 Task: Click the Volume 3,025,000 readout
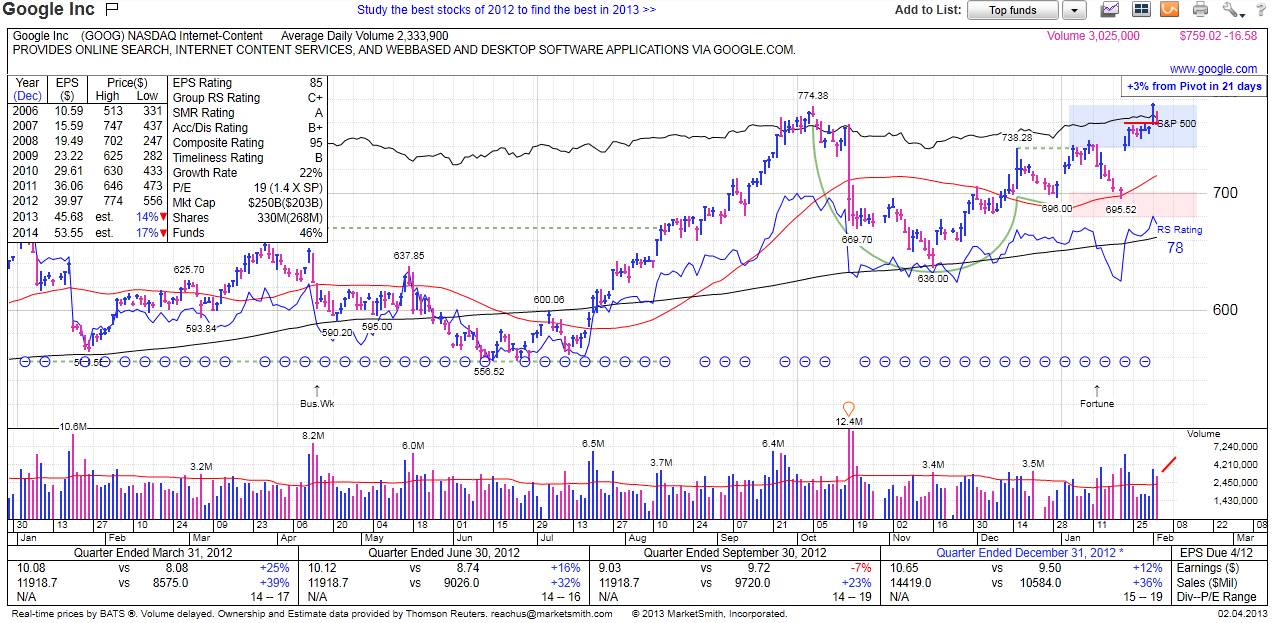click(1093, 36)
